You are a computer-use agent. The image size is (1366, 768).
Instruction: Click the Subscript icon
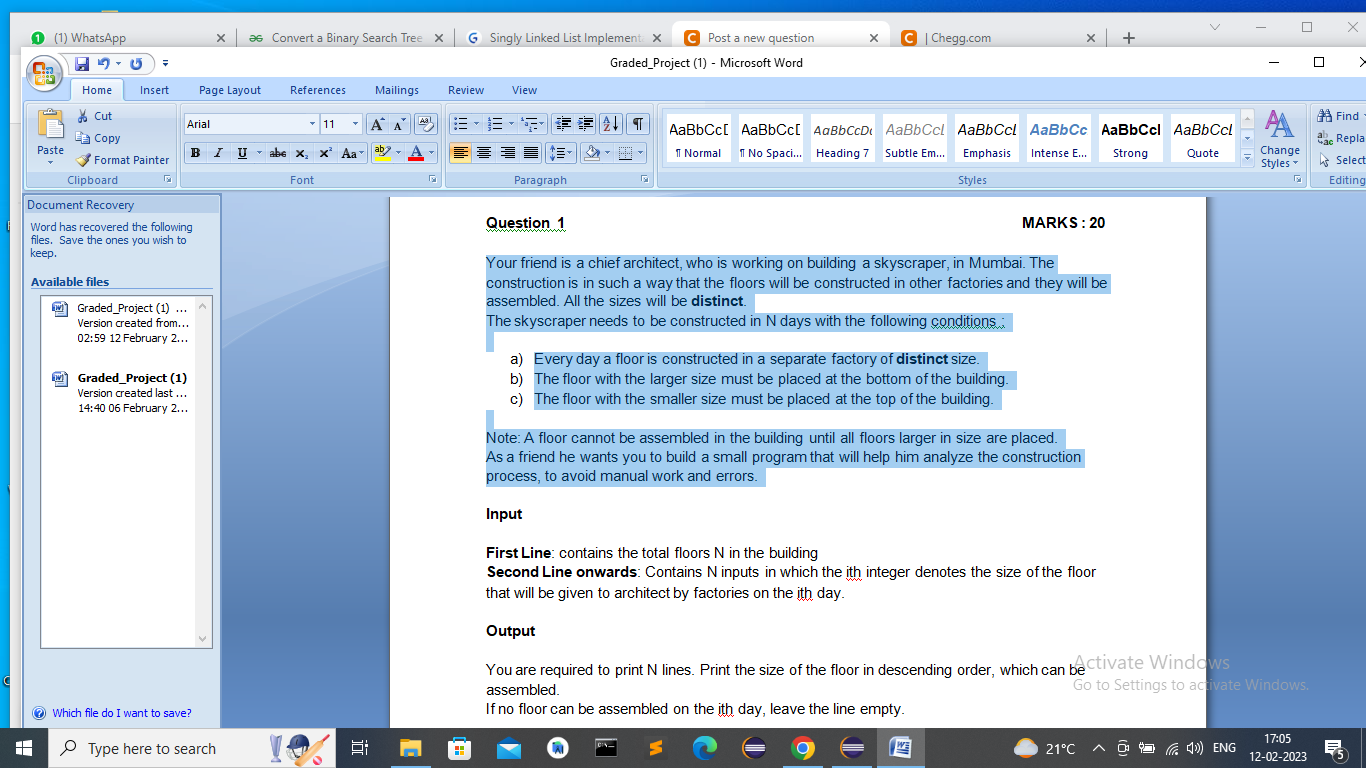click(302, 153)
